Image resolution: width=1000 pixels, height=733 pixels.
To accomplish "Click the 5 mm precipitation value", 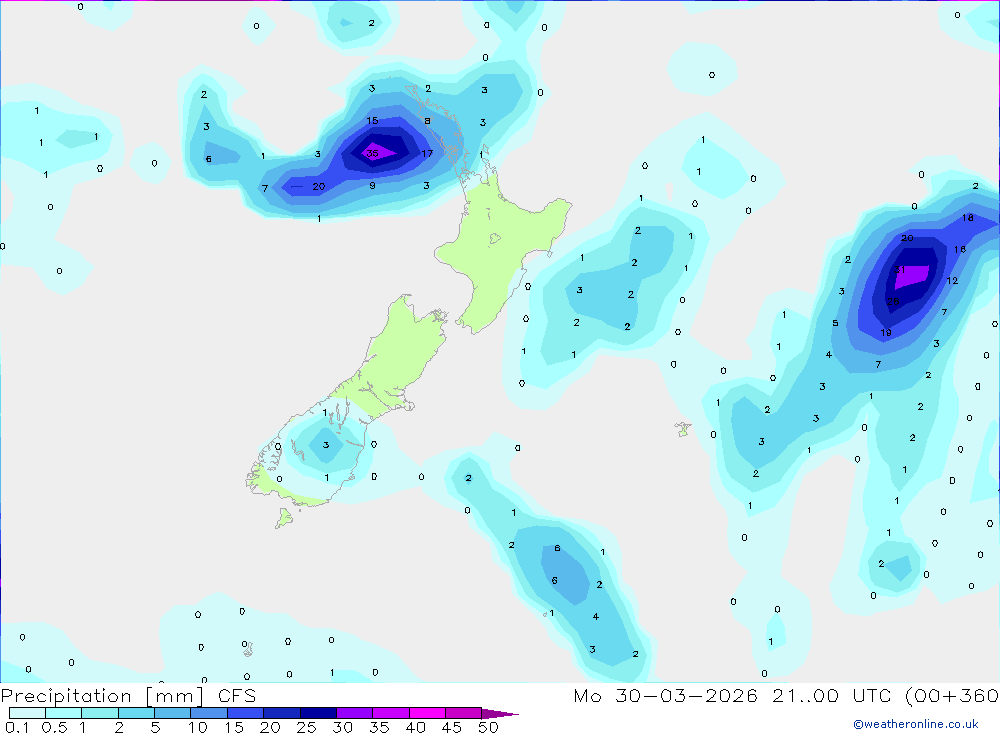I will [x=835, y=323].
